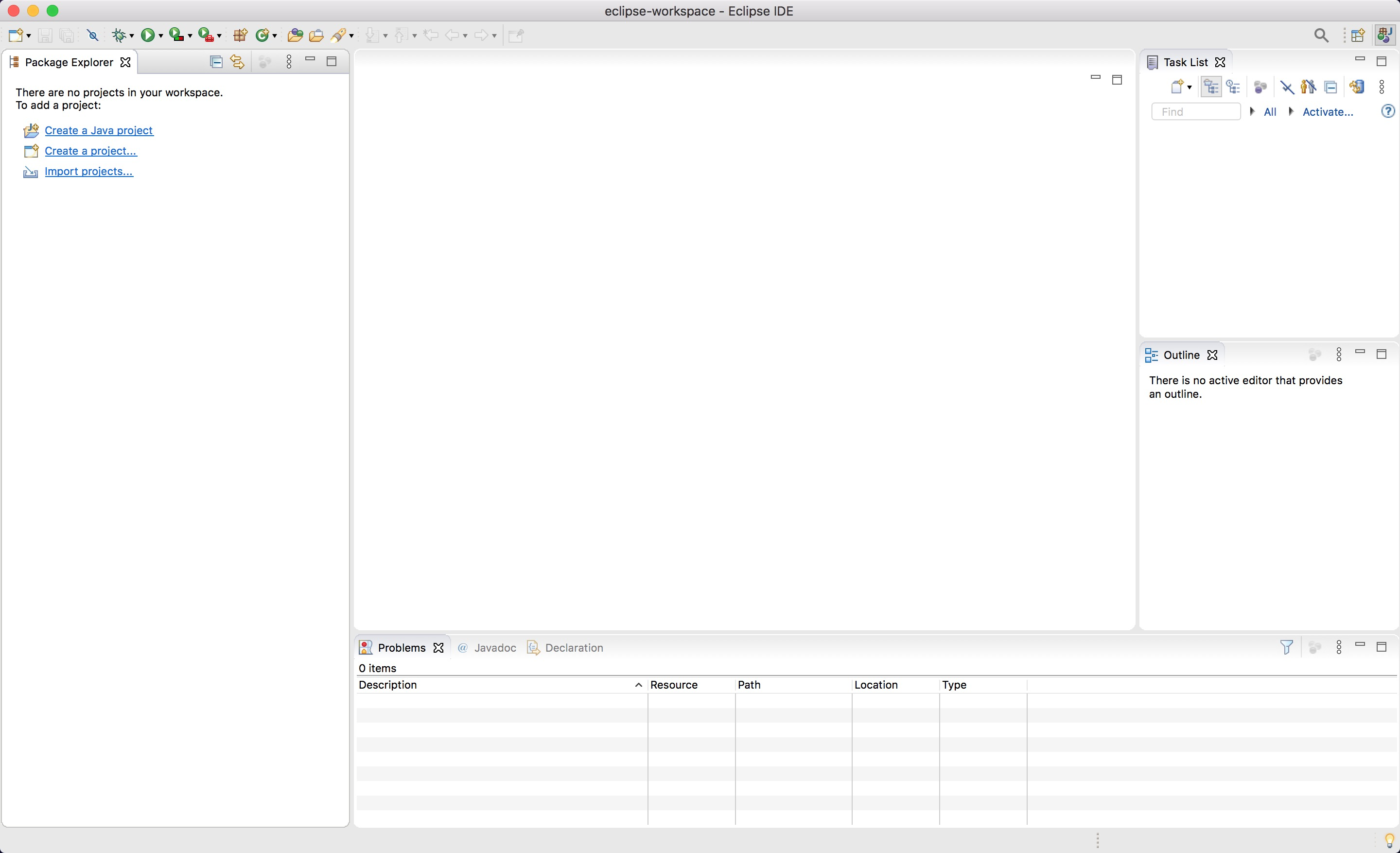
Task: Click the Open Type icon
Action: [295, 35]
